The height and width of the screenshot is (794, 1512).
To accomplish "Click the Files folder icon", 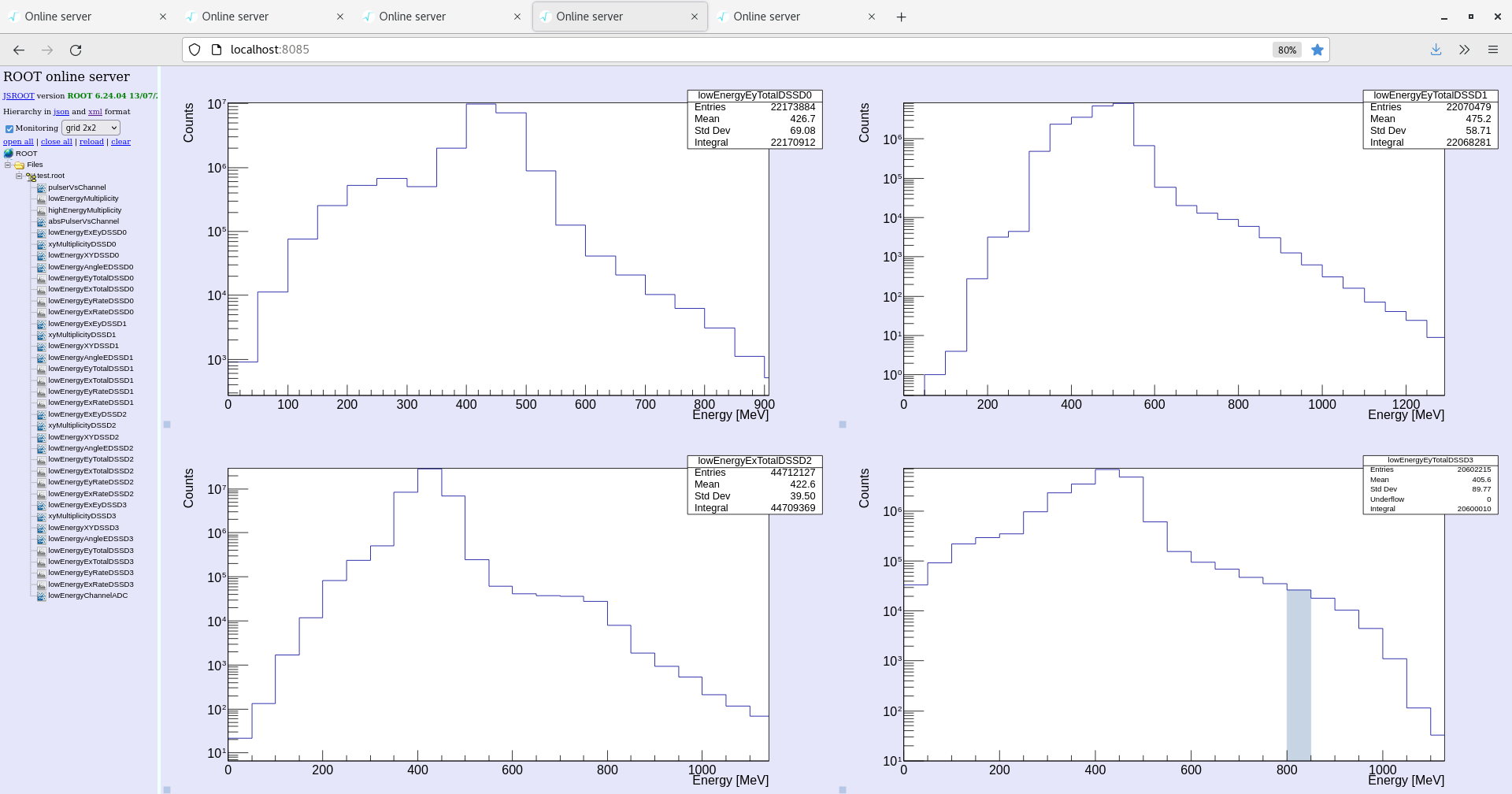I will [21, 165].
